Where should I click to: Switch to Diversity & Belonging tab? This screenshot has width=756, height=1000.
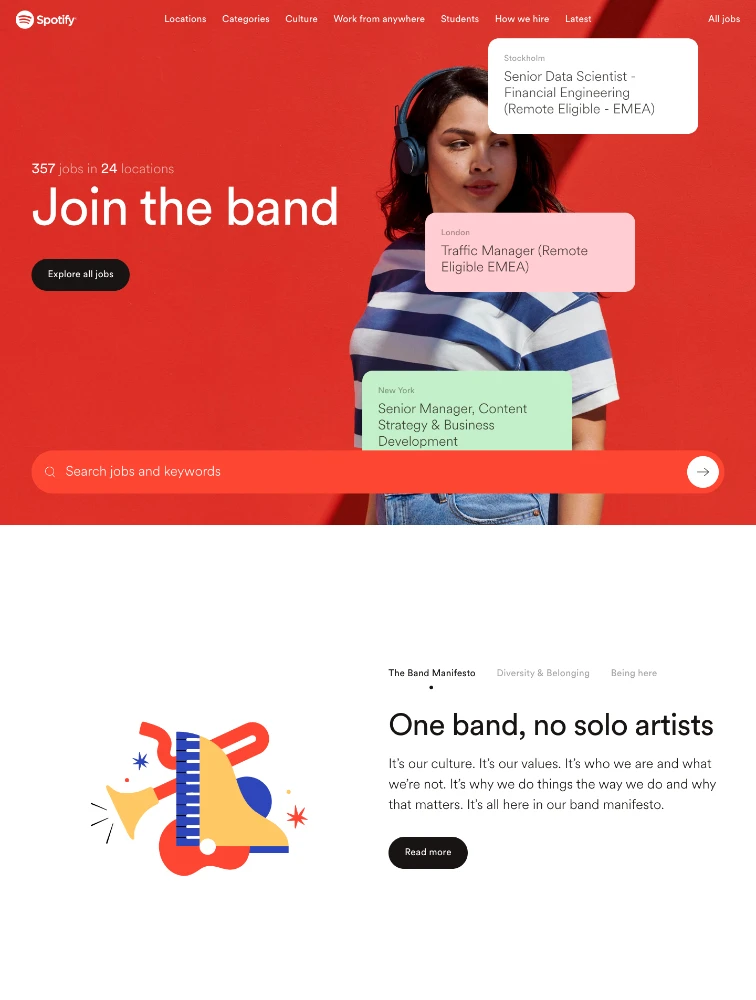(x=543, y=673)
